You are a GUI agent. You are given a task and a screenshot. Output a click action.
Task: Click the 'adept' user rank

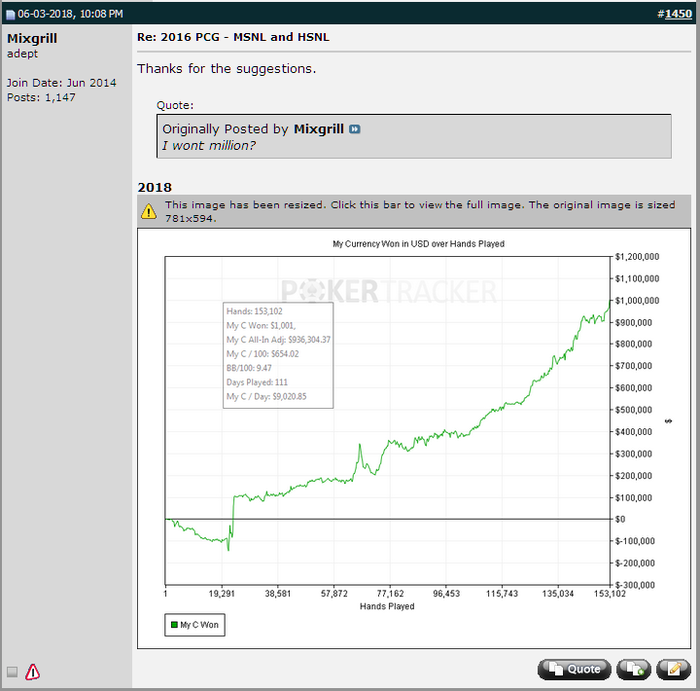(22, 54)
